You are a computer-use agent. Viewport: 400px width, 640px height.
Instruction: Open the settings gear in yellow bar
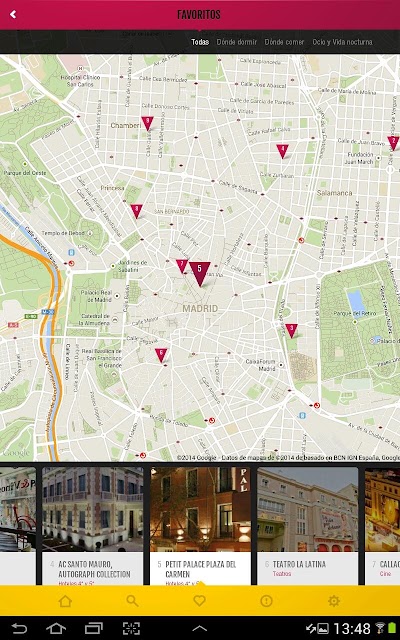pyautogui.click(x=334, y=601)
